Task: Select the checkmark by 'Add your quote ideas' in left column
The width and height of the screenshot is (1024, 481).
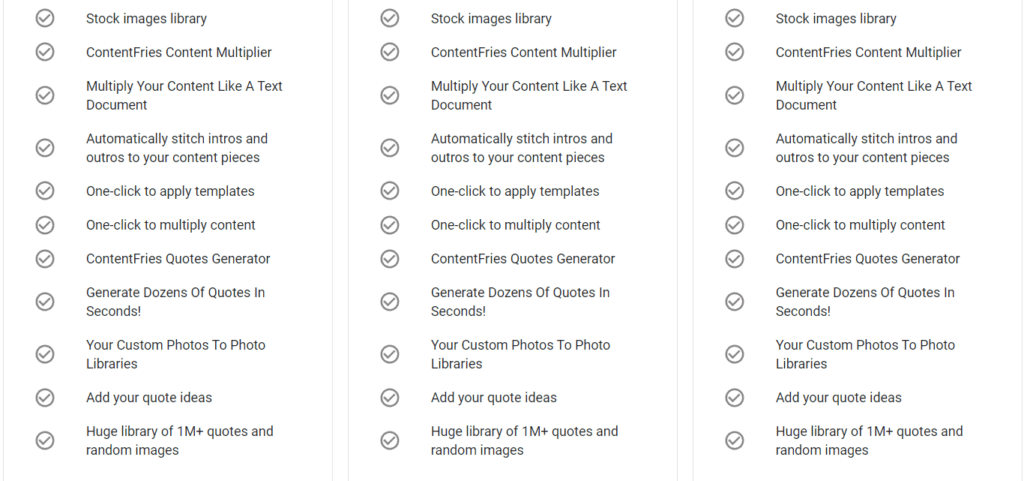Action: 45,398
